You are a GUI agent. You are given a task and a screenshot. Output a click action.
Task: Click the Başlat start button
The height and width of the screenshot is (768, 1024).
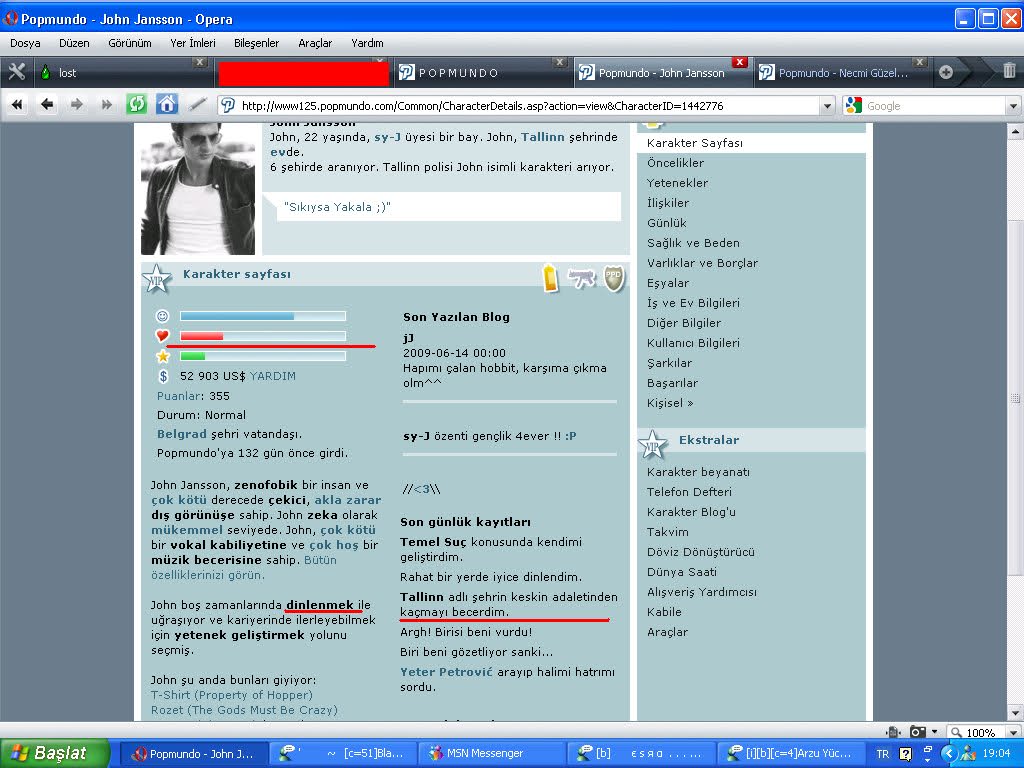point(55,754)
